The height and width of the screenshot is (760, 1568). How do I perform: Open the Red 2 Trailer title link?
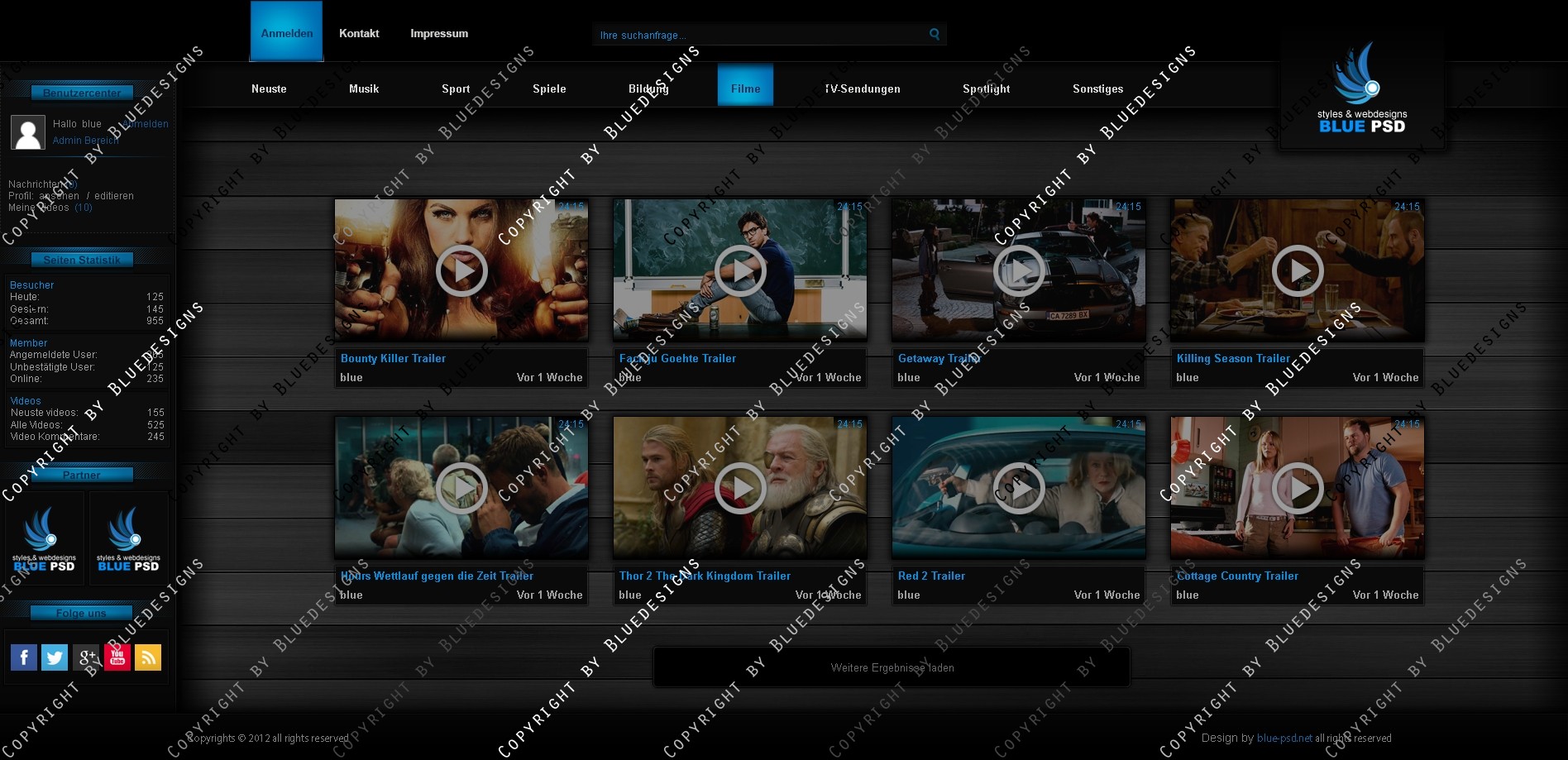931,576
